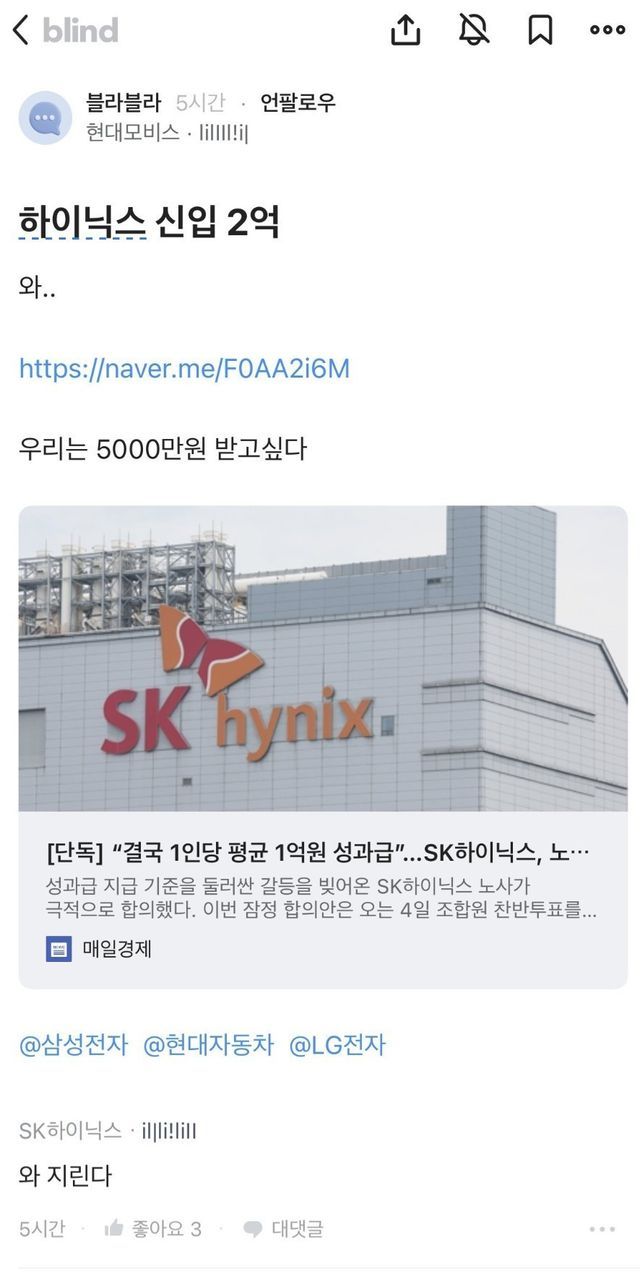Open the naver.me/F0AA2i6M link
Image resolution: width=640 pixels, height=1280 pixels.
click(184, 369)
